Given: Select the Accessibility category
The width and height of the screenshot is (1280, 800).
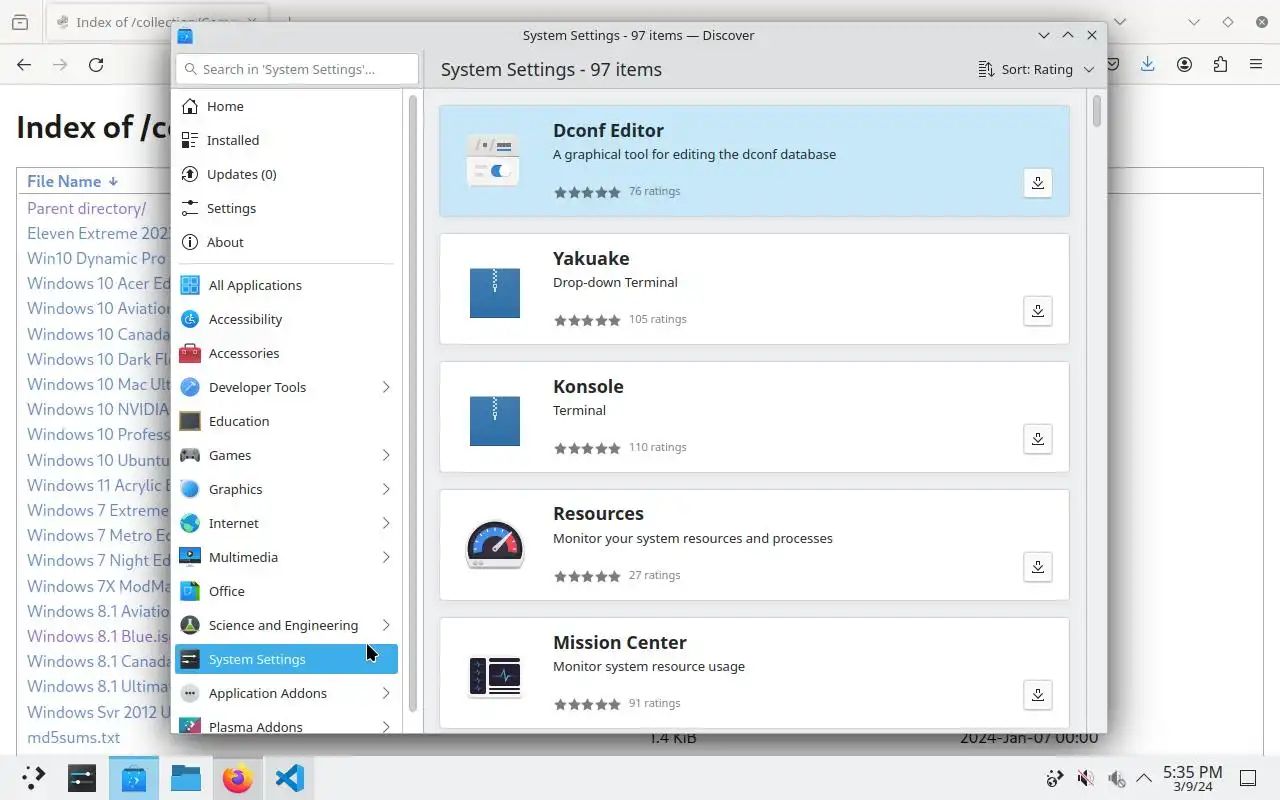Looking at the screenshot, I should tap(287, 319).
